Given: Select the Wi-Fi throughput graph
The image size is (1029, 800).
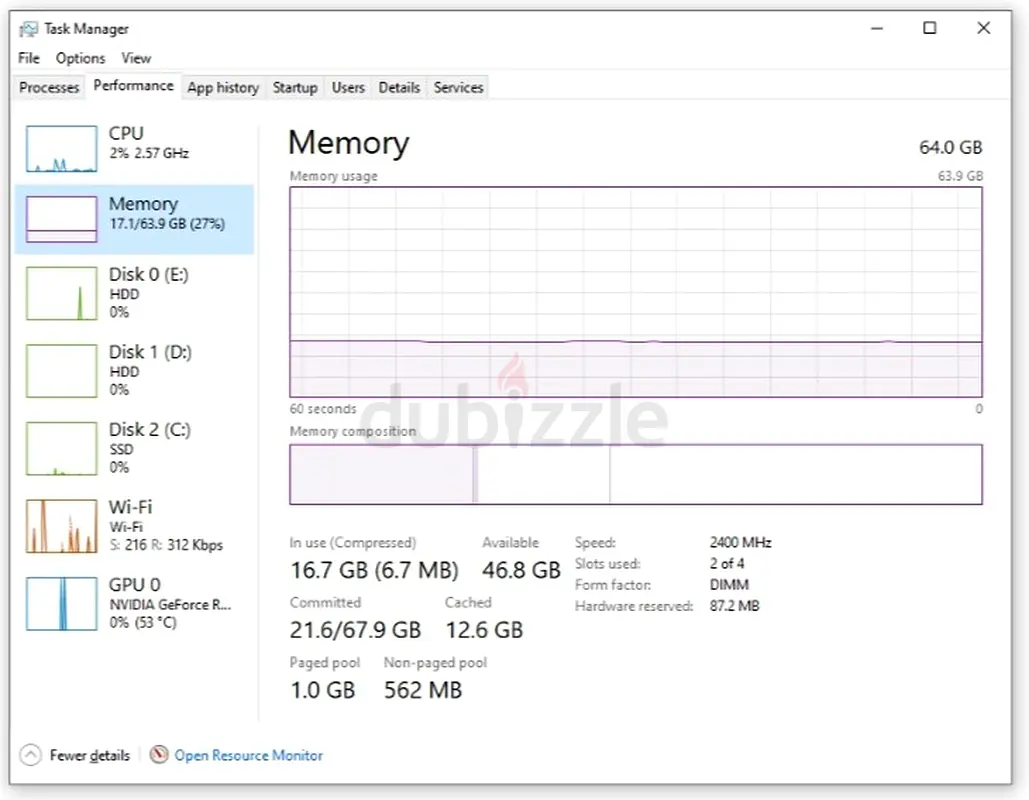Looking at the screenshot, I should 61,526.
